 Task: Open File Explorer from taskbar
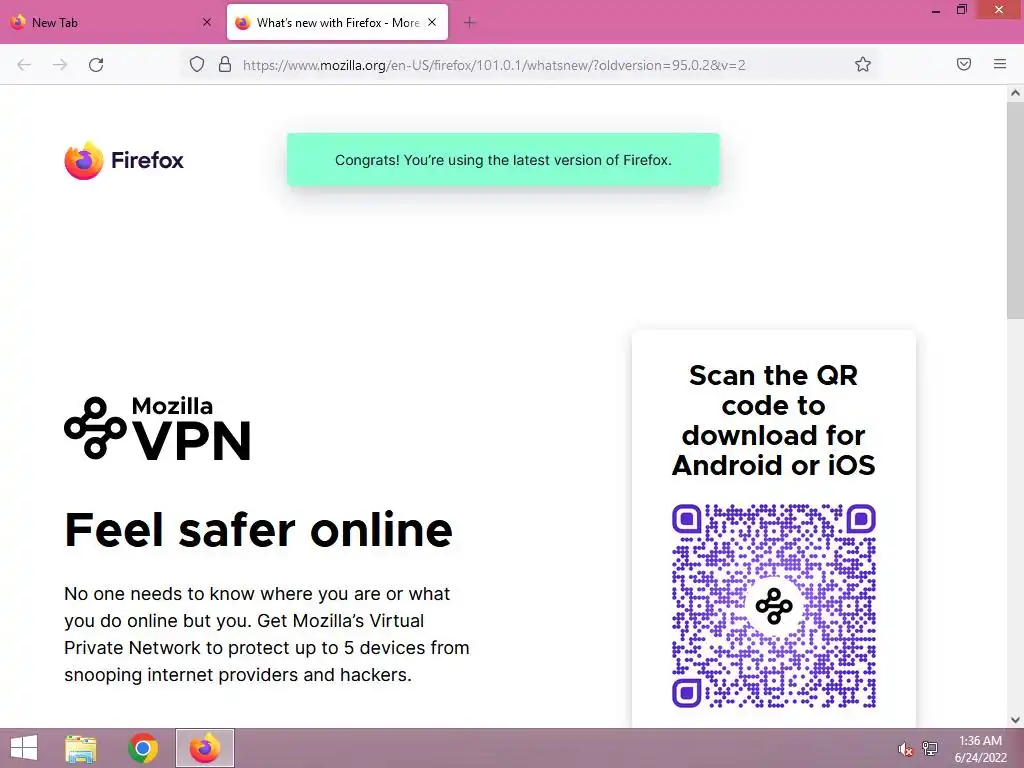click(x=80, y=748)
